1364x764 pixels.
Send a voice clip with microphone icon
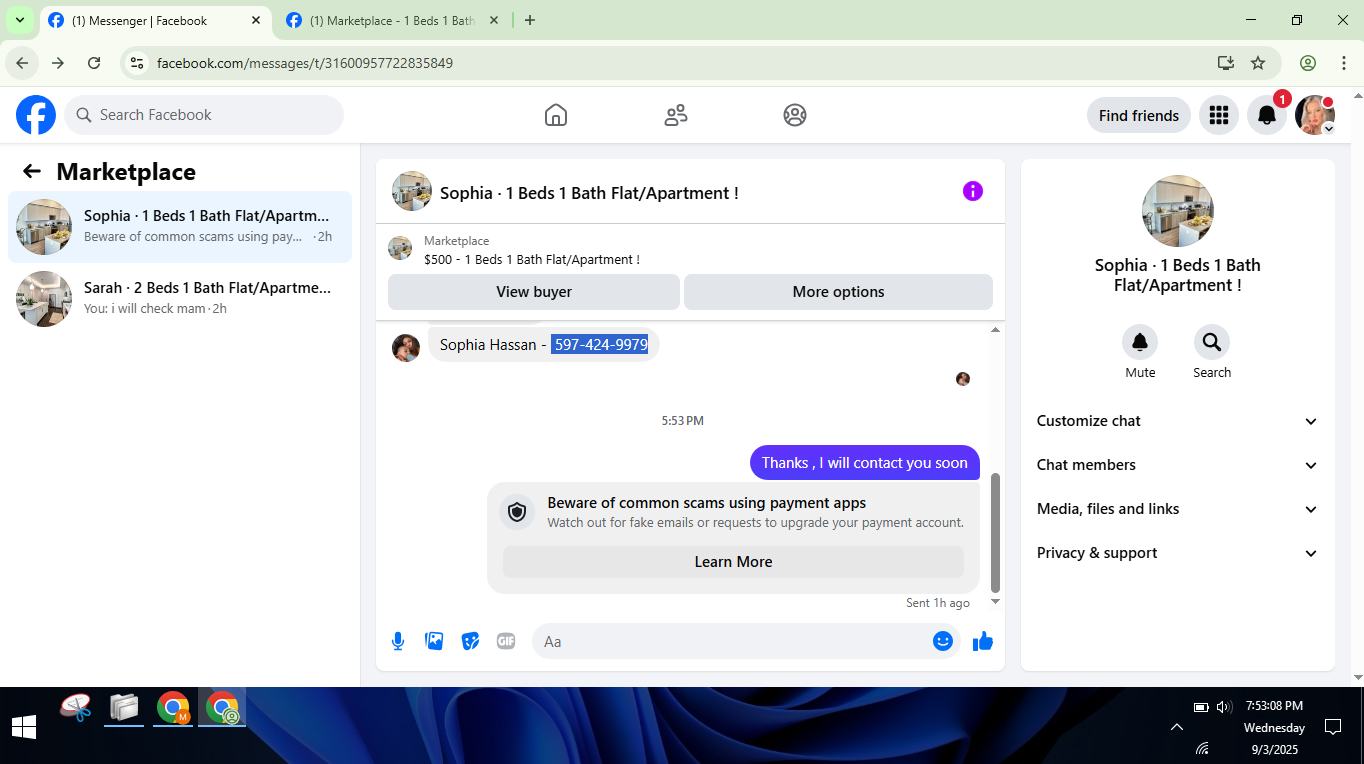tap(398, 641)
